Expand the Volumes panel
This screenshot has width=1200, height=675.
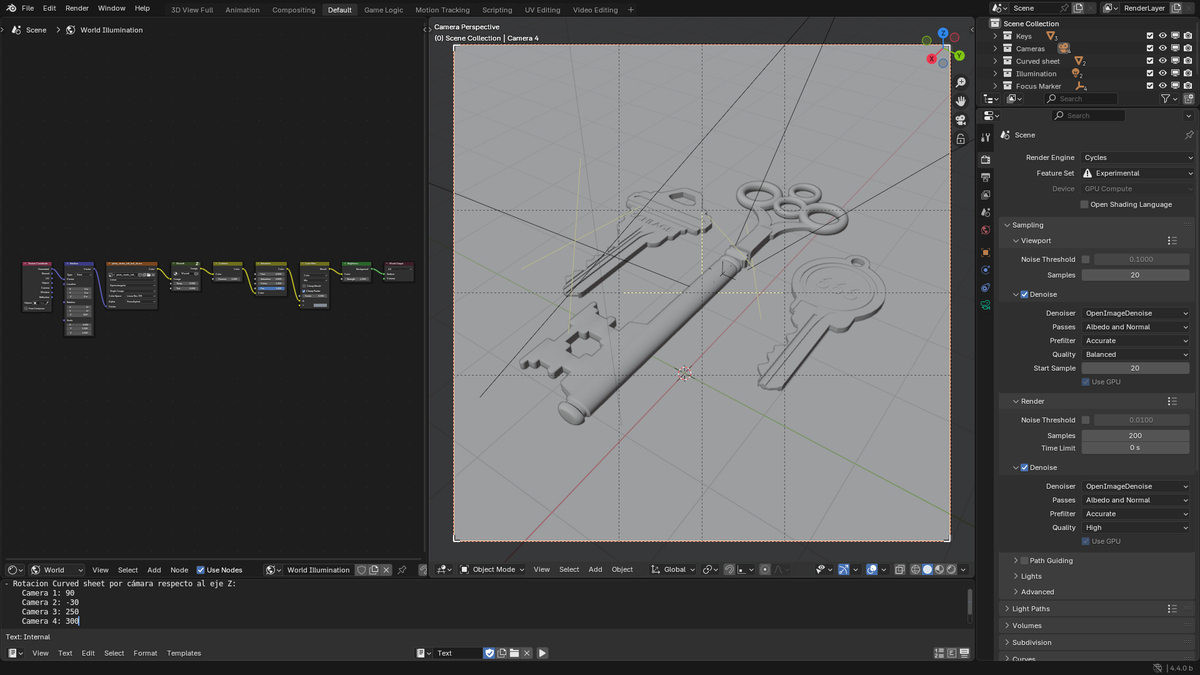coord(1026,625)
